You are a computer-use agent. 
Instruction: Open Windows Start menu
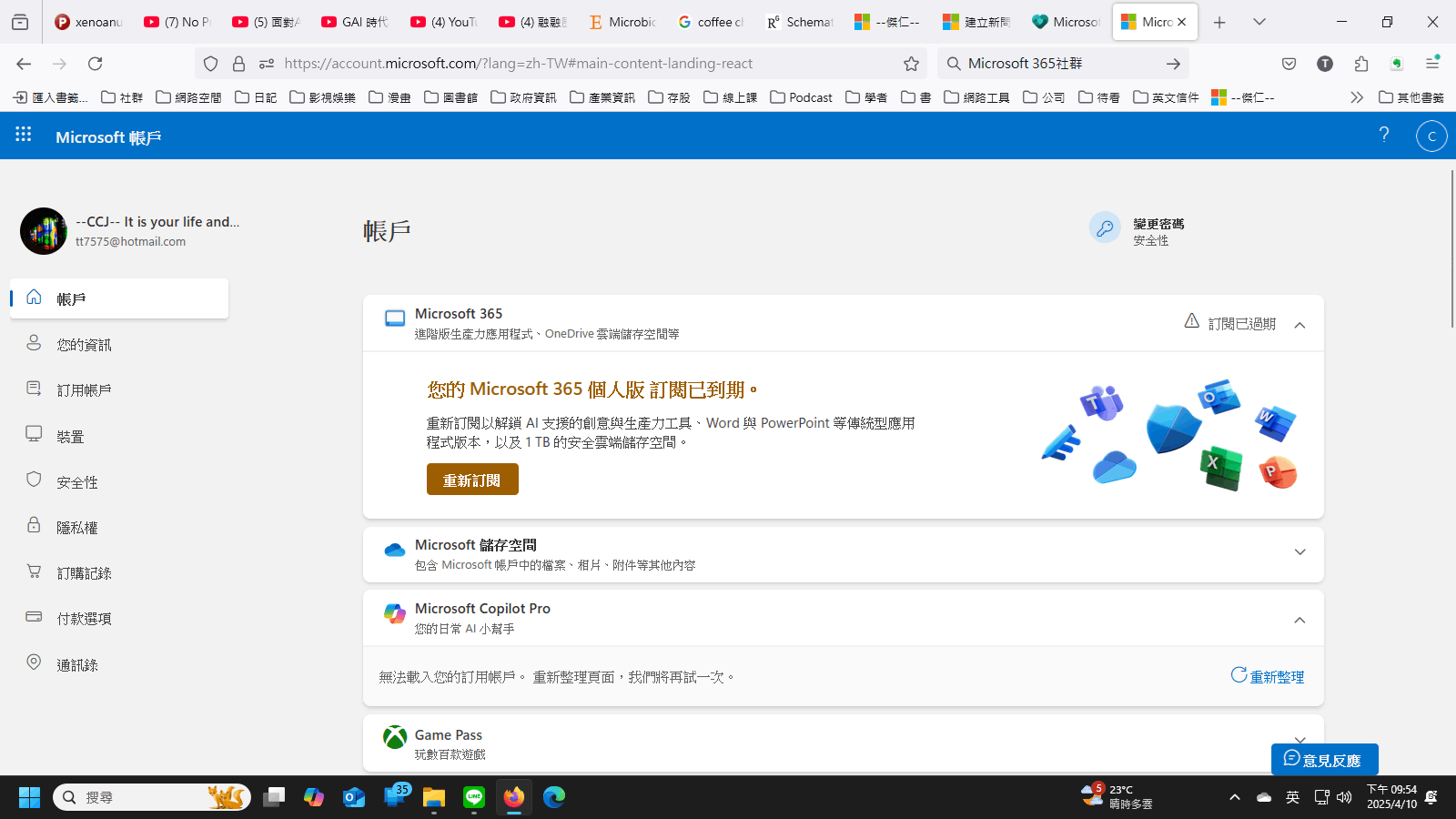(29, 798)
